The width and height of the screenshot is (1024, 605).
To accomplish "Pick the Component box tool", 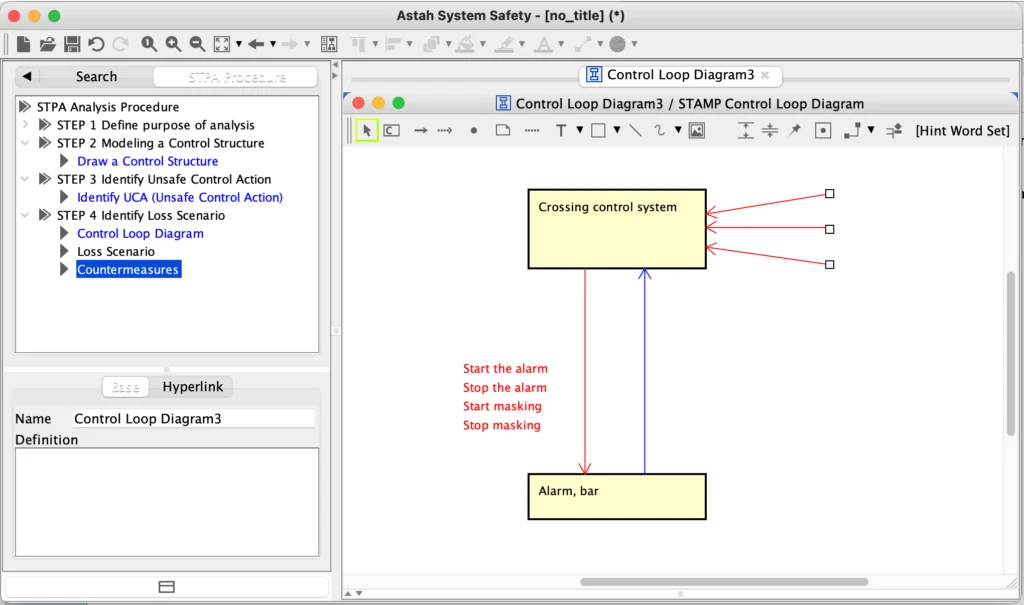I will click(392, 130).
